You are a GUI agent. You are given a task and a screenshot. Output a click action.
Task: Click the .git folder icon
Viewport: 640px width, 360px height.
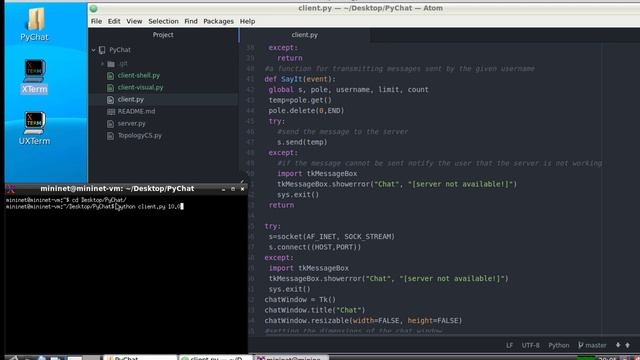(111, 64)
